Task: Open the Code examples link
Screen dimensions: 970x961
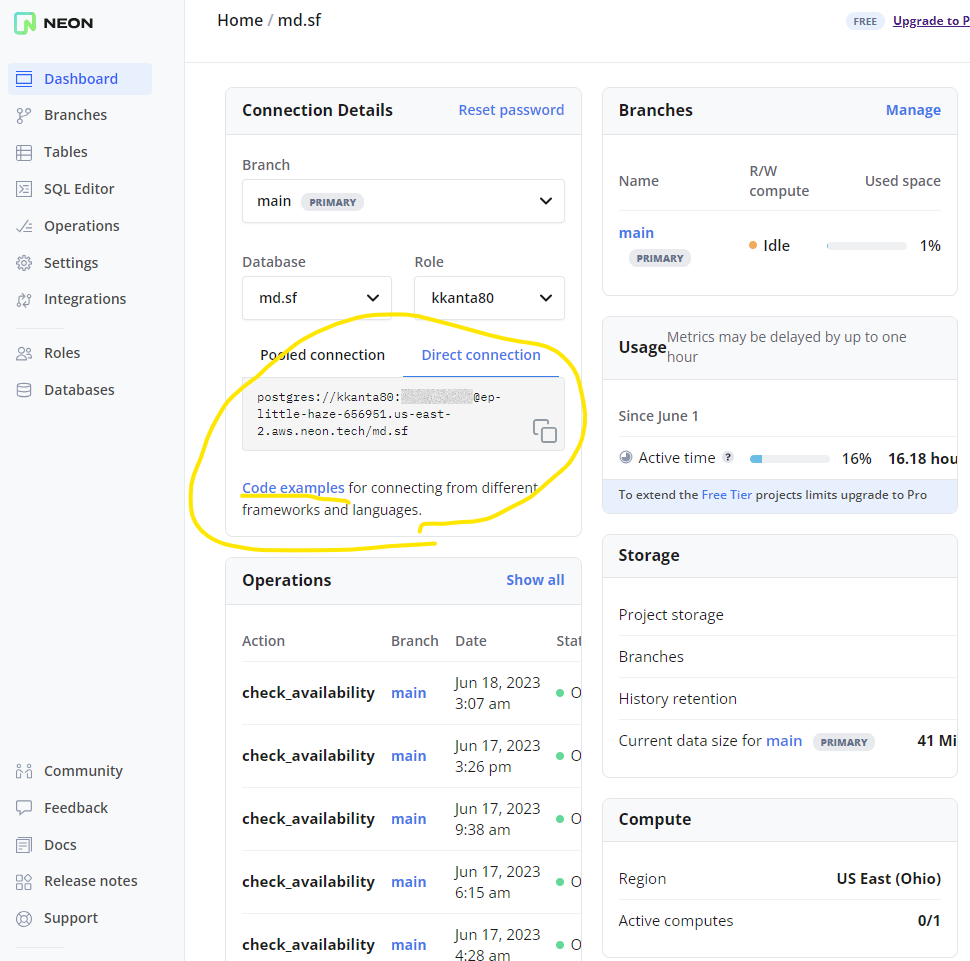Action: 293,488
